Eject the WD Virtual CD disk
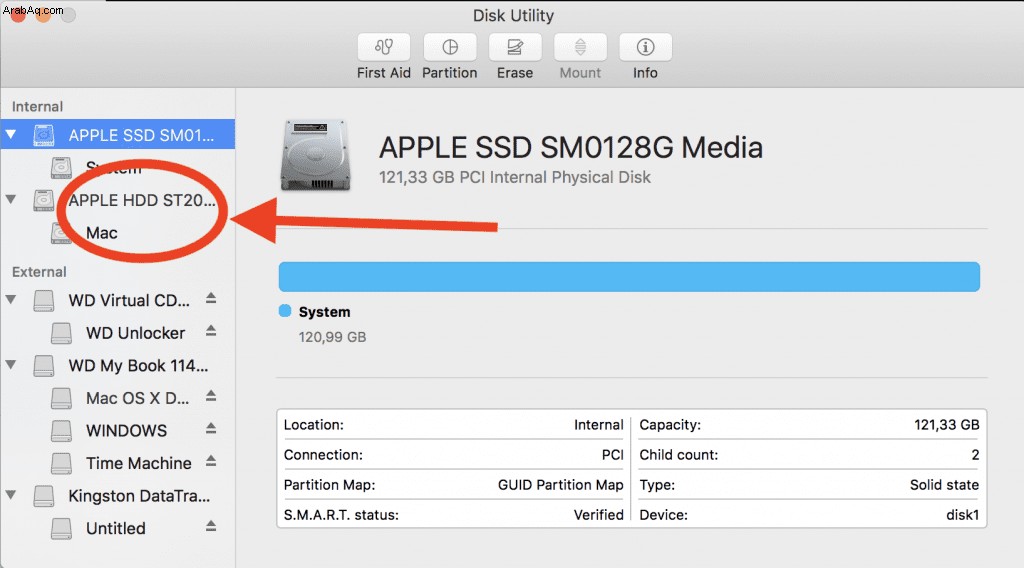The width and height of the screenshot is (1024, 568). click(x=210, y=298)
